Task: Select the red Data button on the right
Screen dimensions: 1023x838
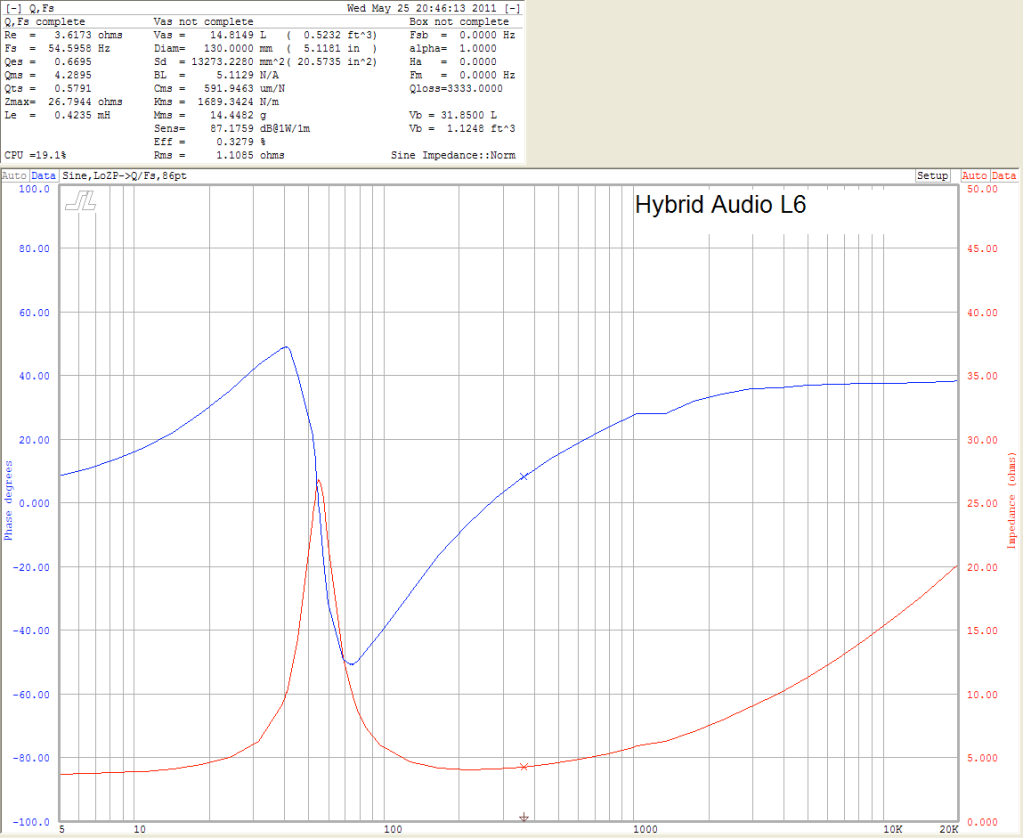Action: pyautogui.click(x=1004, y=176)
